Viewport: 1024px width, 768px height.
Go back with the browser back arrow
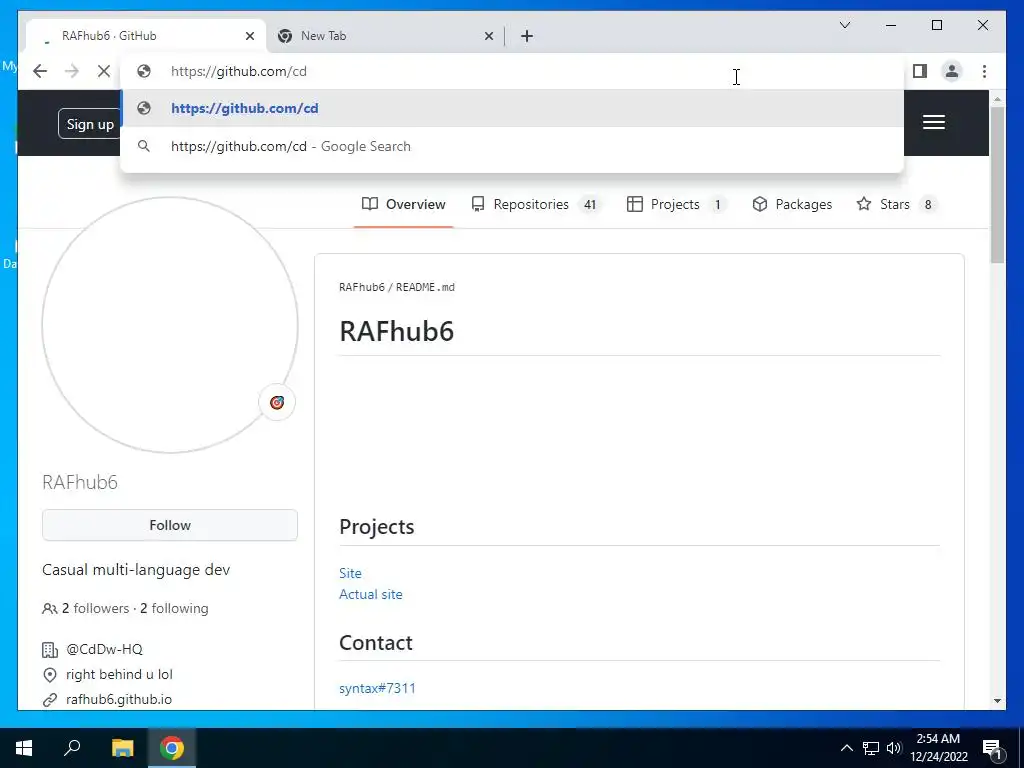[x=40, y=71]
